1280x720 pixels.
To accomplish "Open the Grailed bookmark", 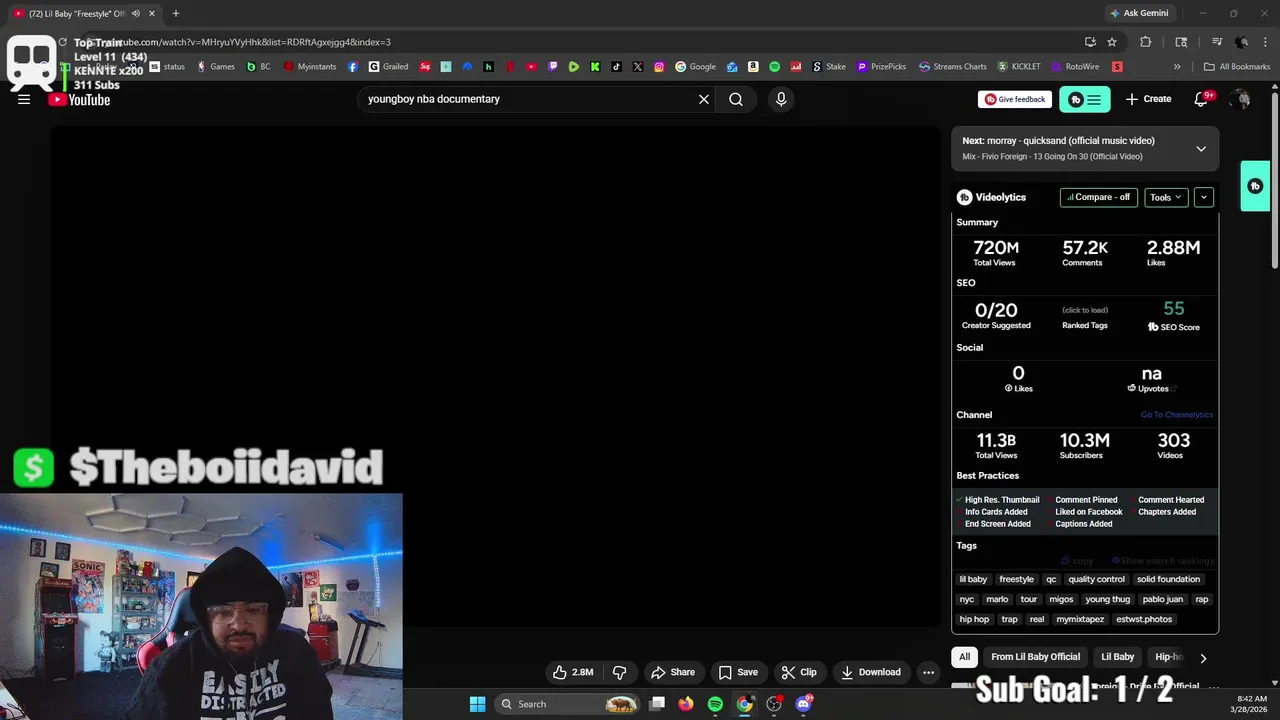I will pyautogui.click(x=389, y=67).
